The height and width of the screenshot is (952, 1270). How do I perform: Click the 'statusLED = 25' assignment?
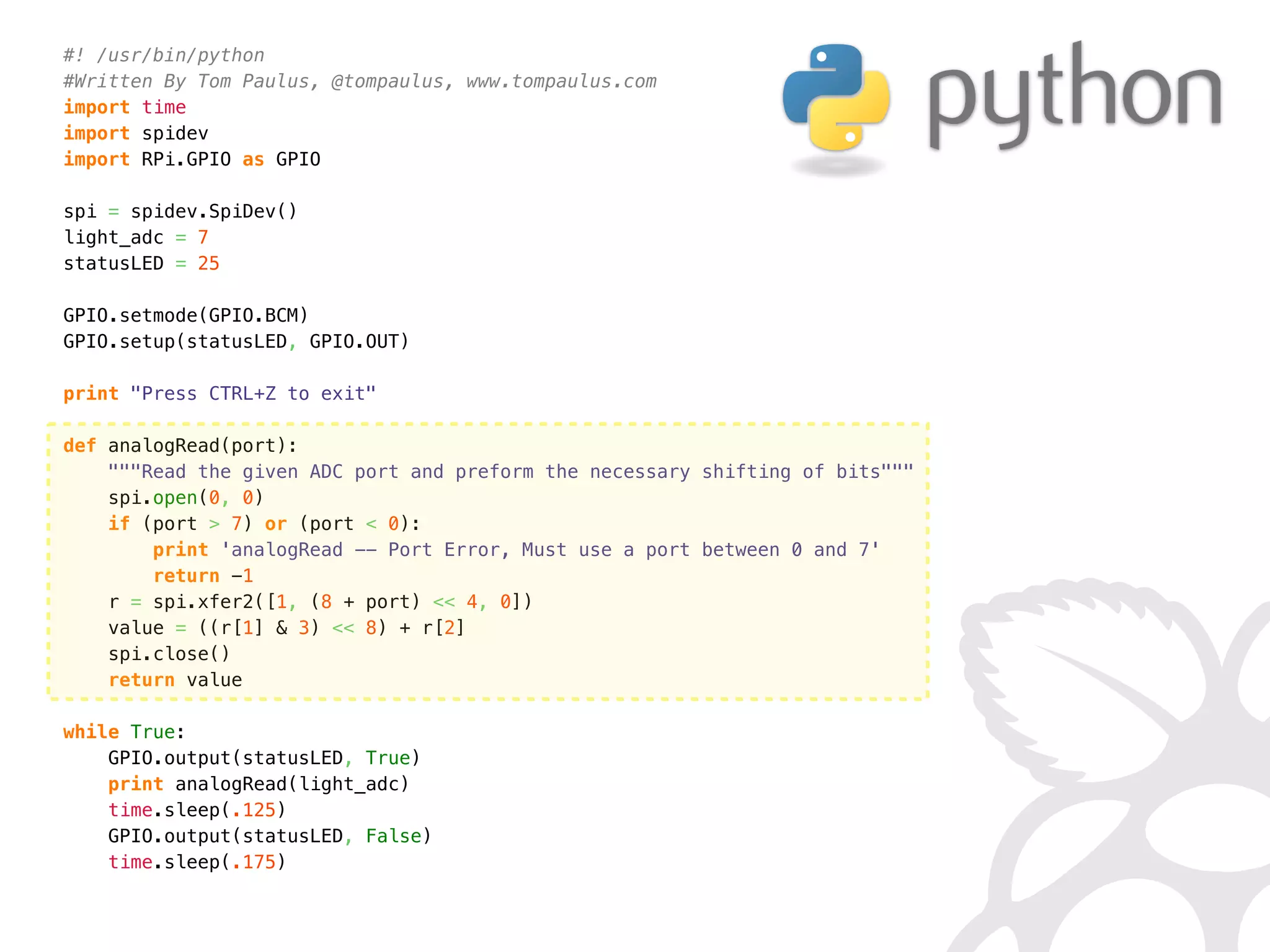[x=141, y=263]
